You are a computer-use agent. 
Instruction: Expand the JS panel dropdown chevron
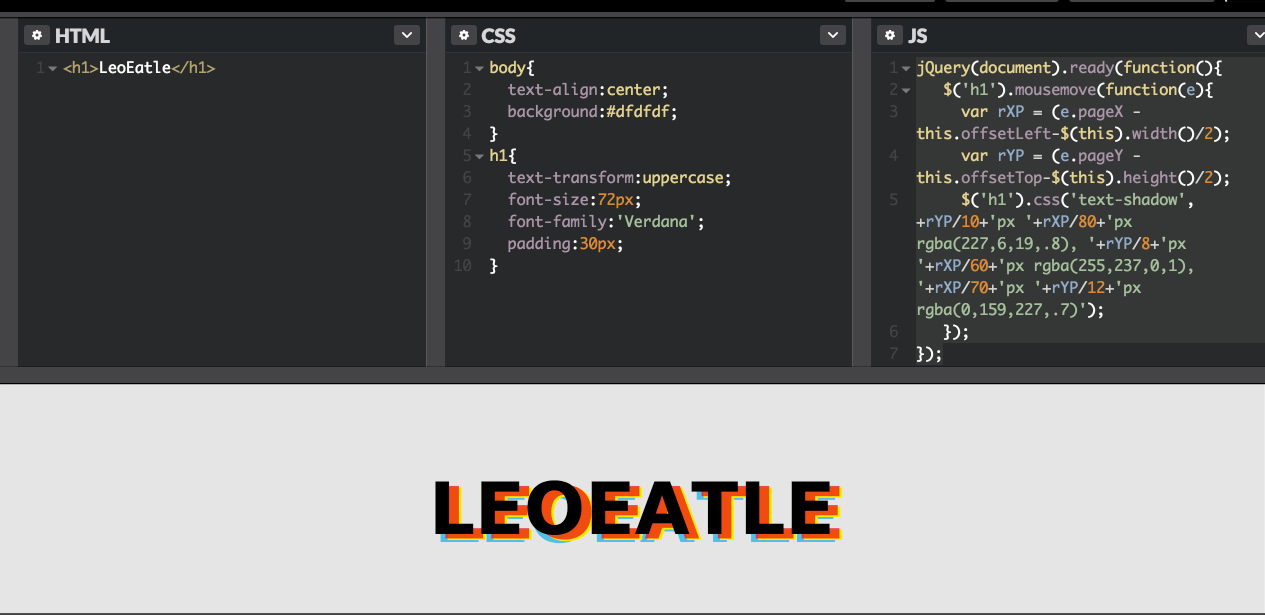(x=1256, y=35)
